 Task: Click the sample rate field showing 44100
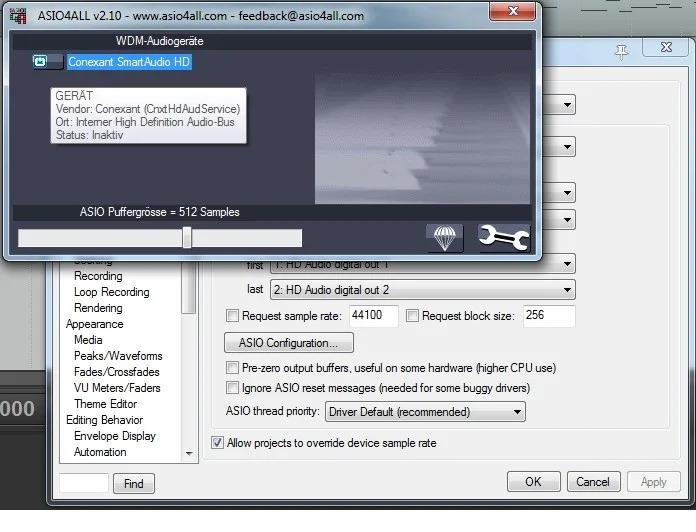tap(373, 315)
